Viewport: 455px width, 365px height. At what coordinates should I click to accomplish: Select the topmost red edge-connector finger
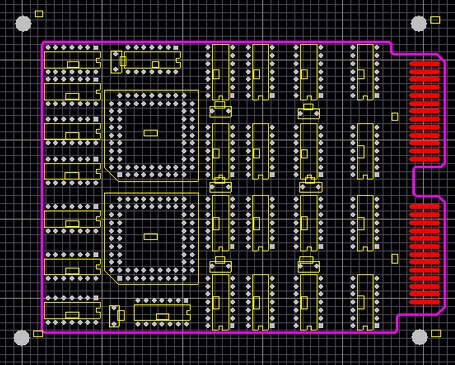(425, 64)
